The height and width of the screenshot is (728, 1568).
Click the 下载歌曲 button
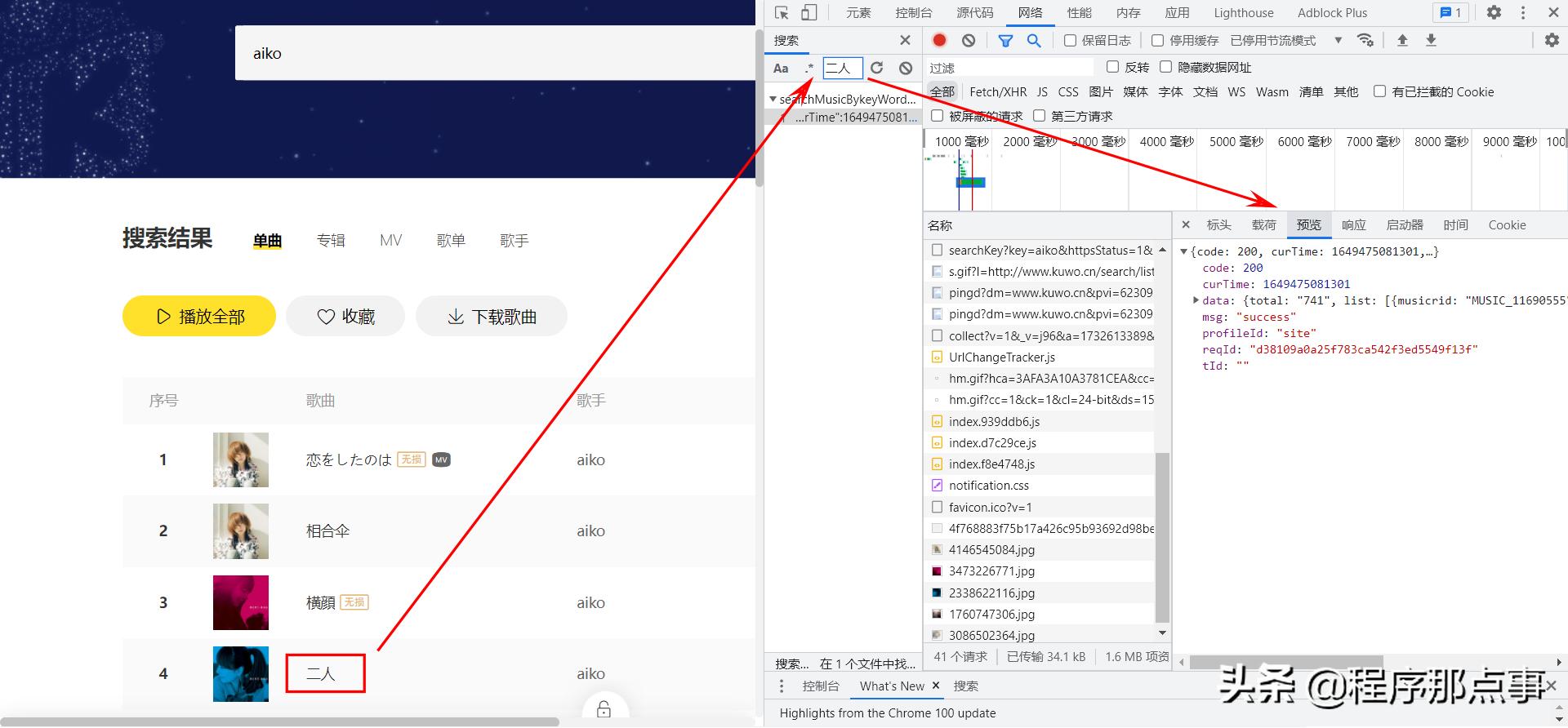pyautogui.click(x=492, y=316)
